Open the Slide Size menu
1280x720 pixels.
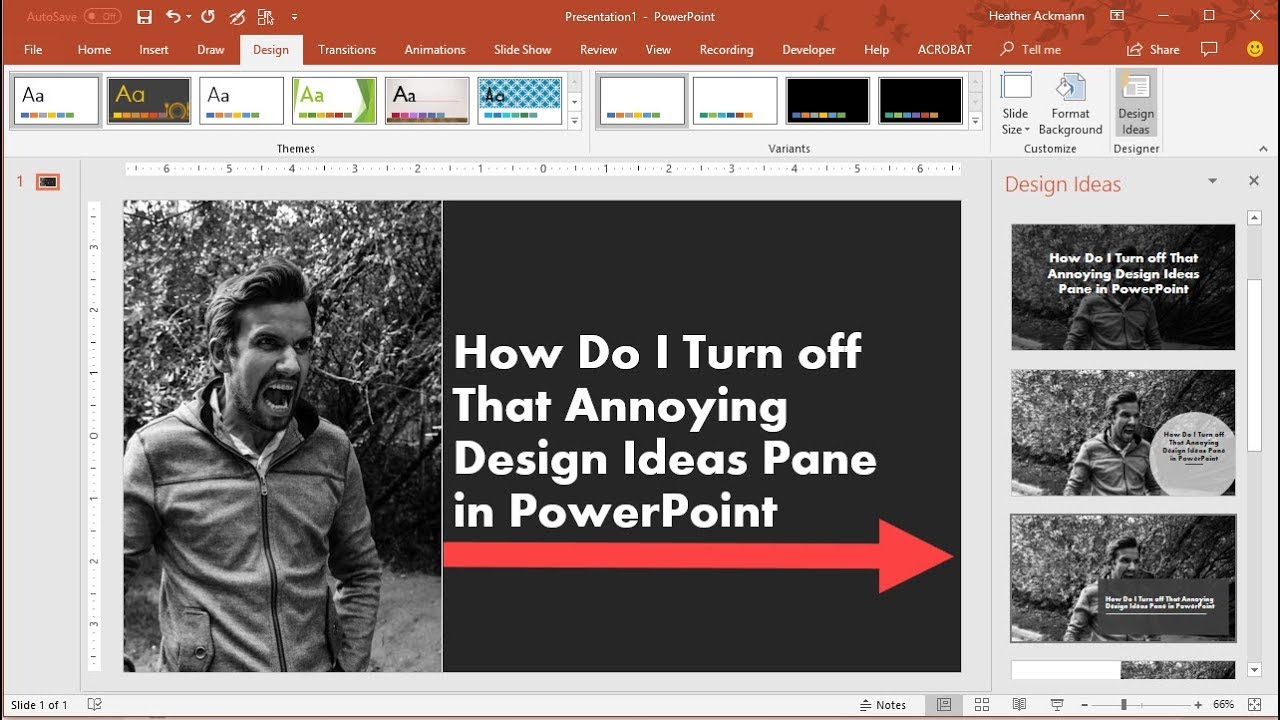[x=1015, y=104]
